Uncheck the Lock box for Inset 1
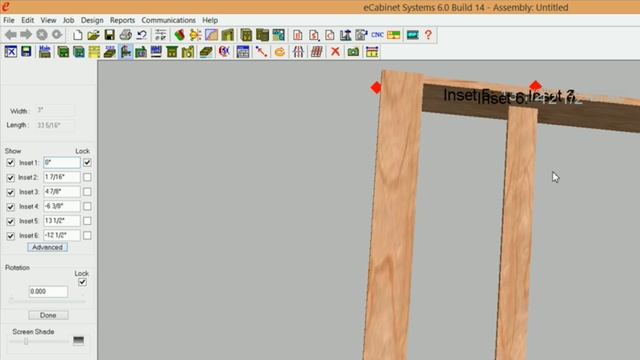The width and height of the screenshot is (640, 360). tap(87, 162)
